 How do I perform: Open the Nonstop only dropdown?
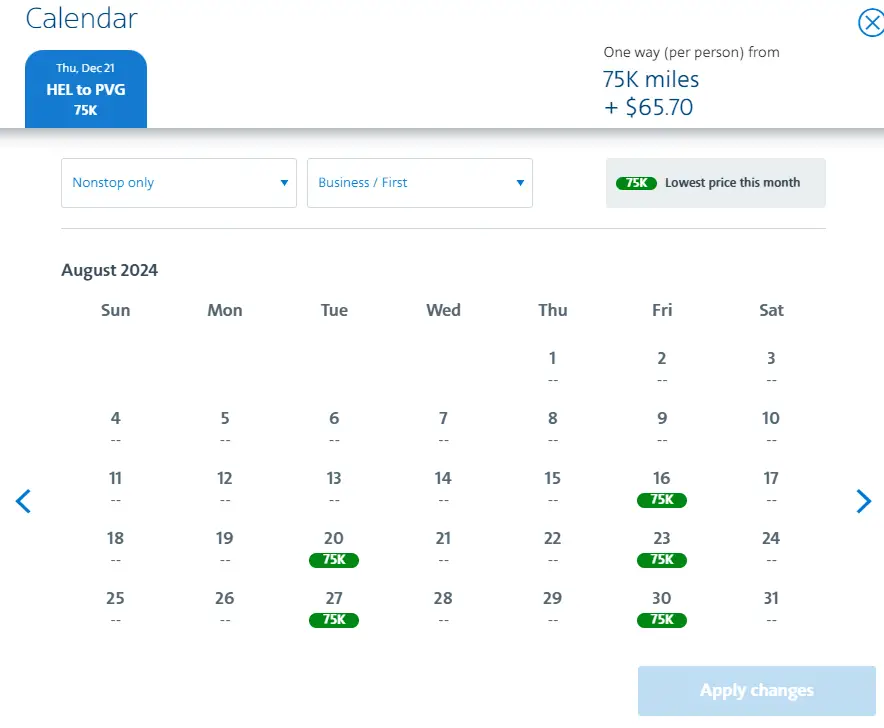tap(179, 183)
